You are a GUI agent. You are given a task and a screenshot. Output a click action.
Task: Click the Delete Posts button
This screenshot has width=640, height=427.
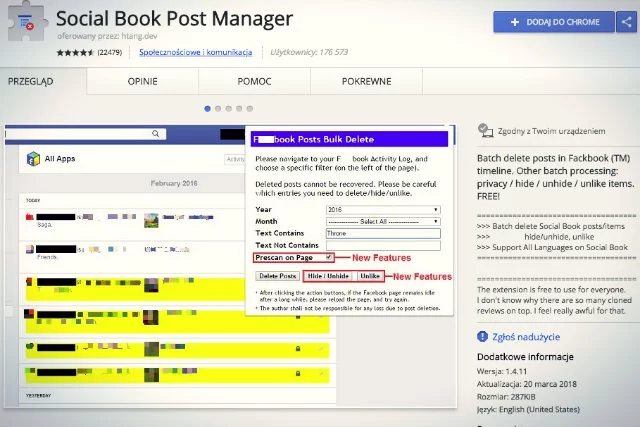click(x=278, y=276)
